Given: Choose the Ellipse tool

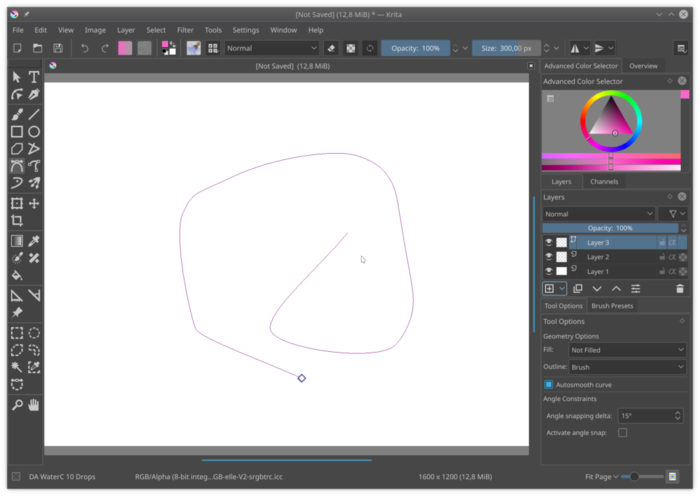Looking at the screenshot, I should pyautogui.click(x=34, y=131).
